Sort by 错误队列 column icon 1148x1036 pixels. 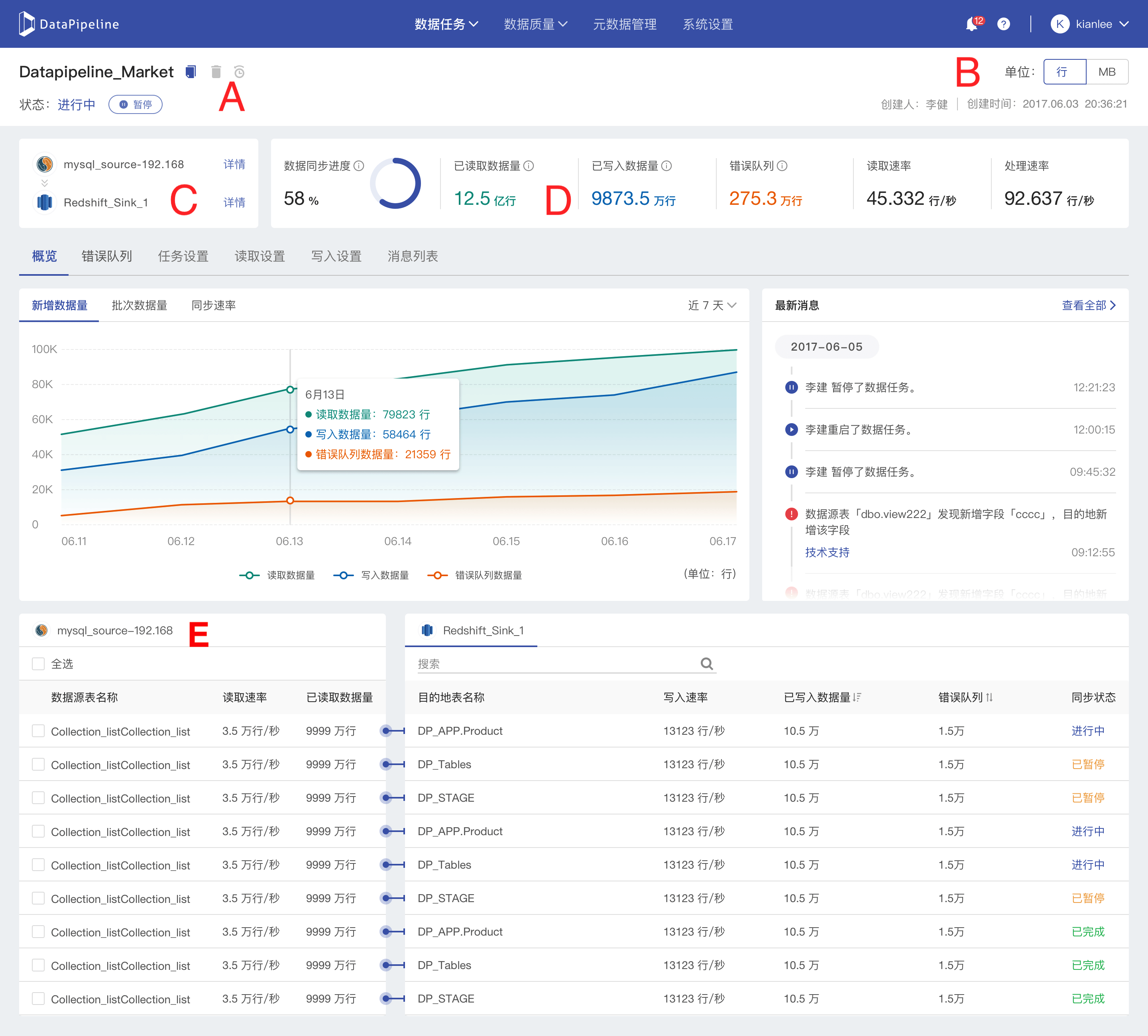coord(989,697)
